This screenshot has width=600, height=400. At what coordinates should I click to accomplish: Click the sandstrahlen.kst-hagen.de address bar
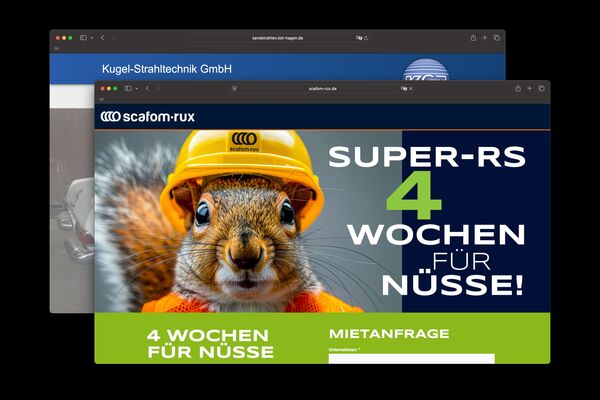click(x=277, y=38)
